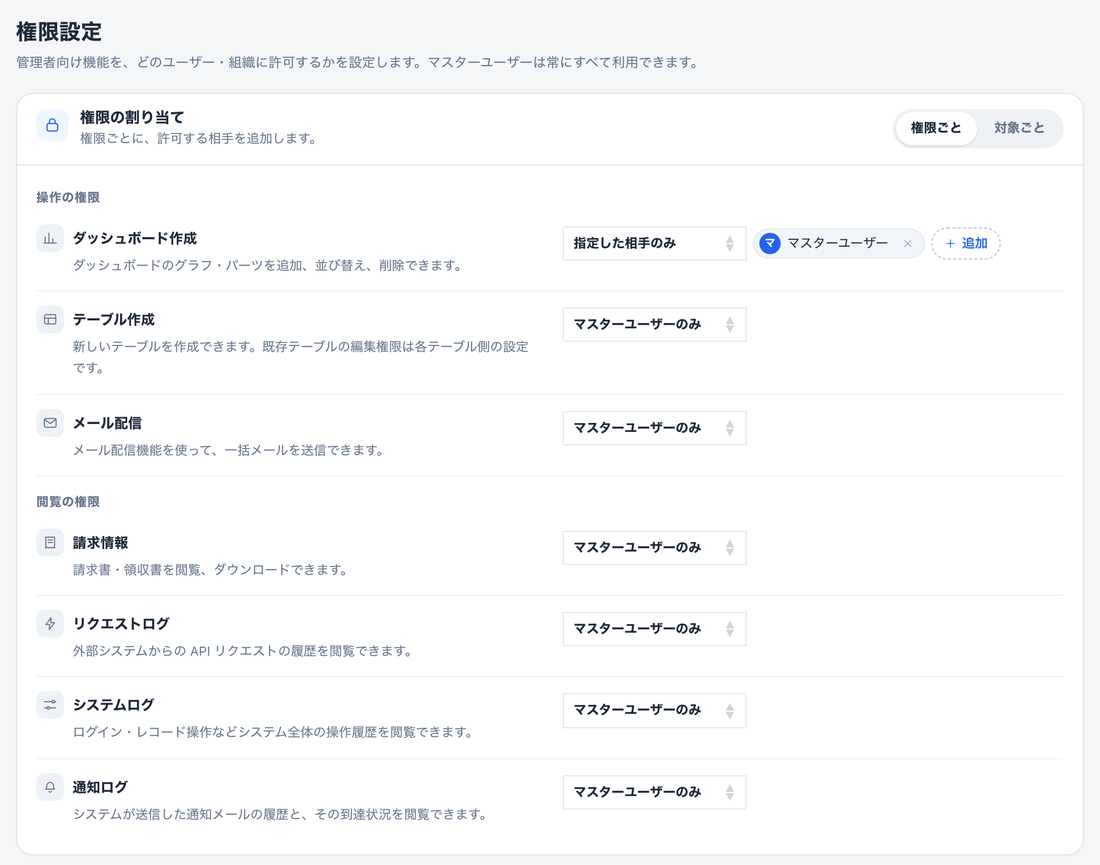Click the lock icon beside 権限の割り当て
This screenshot has height=865, width=1100.
(52, 126)
